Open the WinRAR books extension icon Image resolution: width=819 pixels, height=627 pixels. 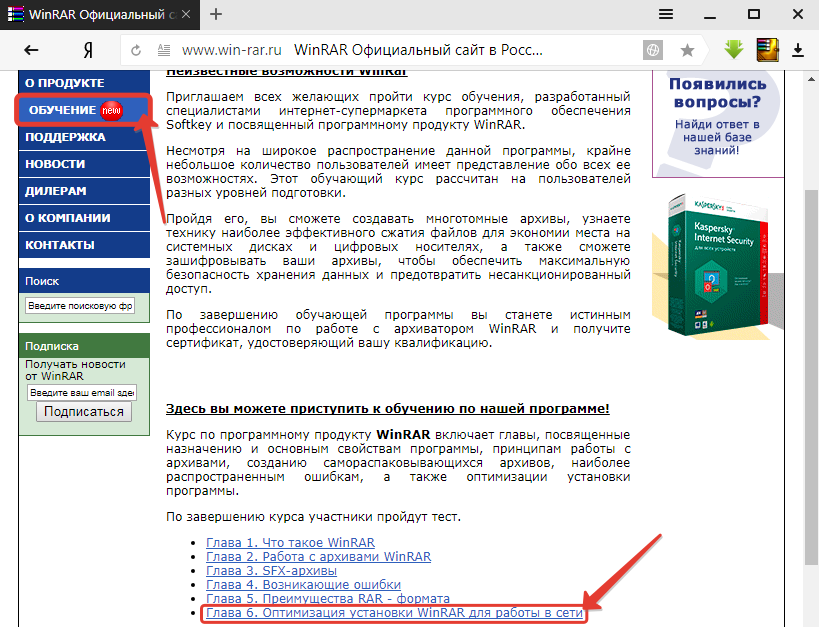(x=767, y=50)
